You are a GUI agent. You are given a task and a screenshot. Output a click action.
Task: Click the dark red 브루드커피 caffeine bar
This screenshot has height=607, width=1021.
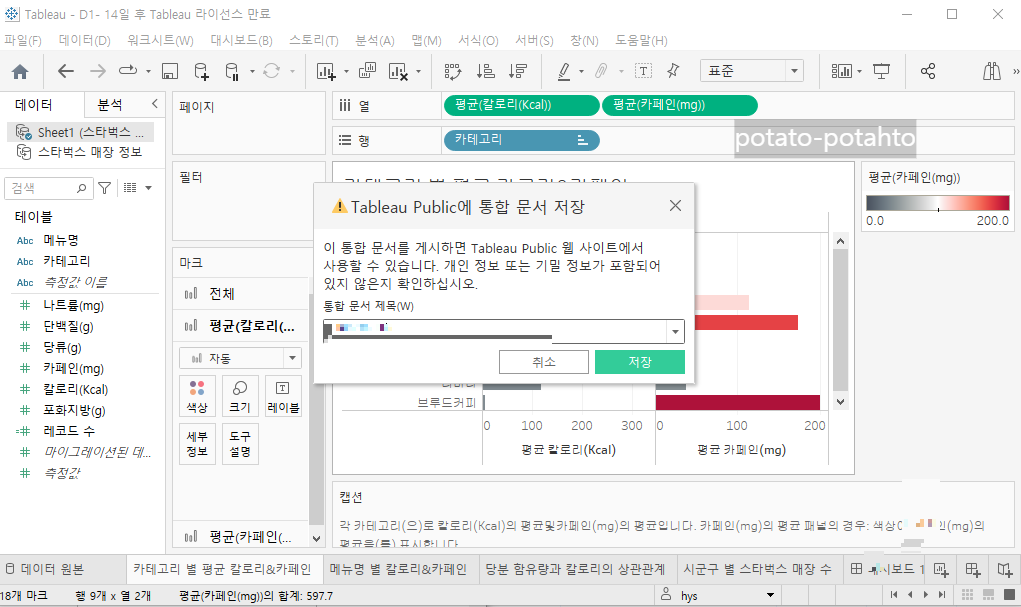(737, 402)
